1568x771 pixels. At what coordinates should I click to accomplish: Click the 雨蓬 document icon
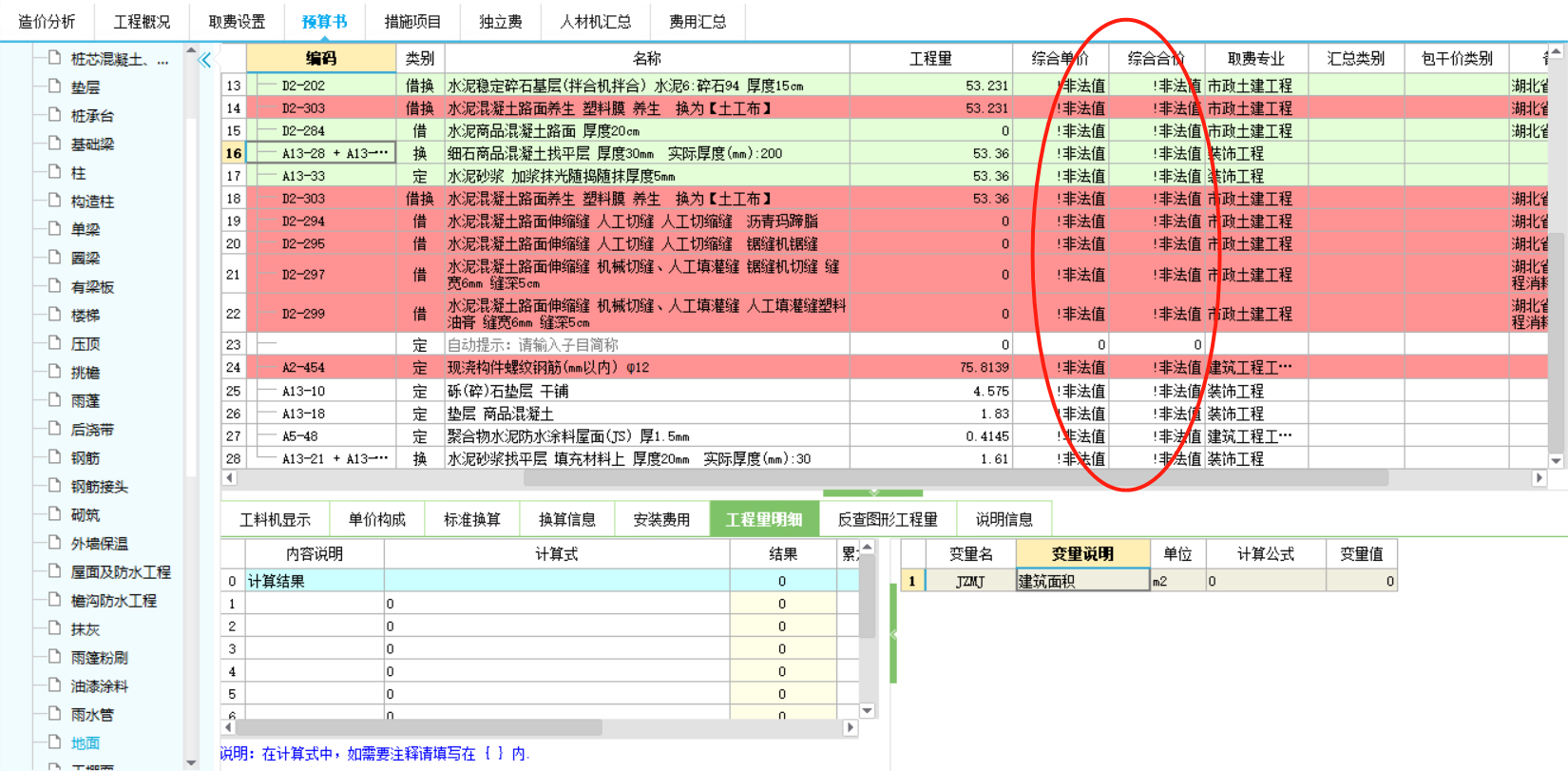click(55, 400)
